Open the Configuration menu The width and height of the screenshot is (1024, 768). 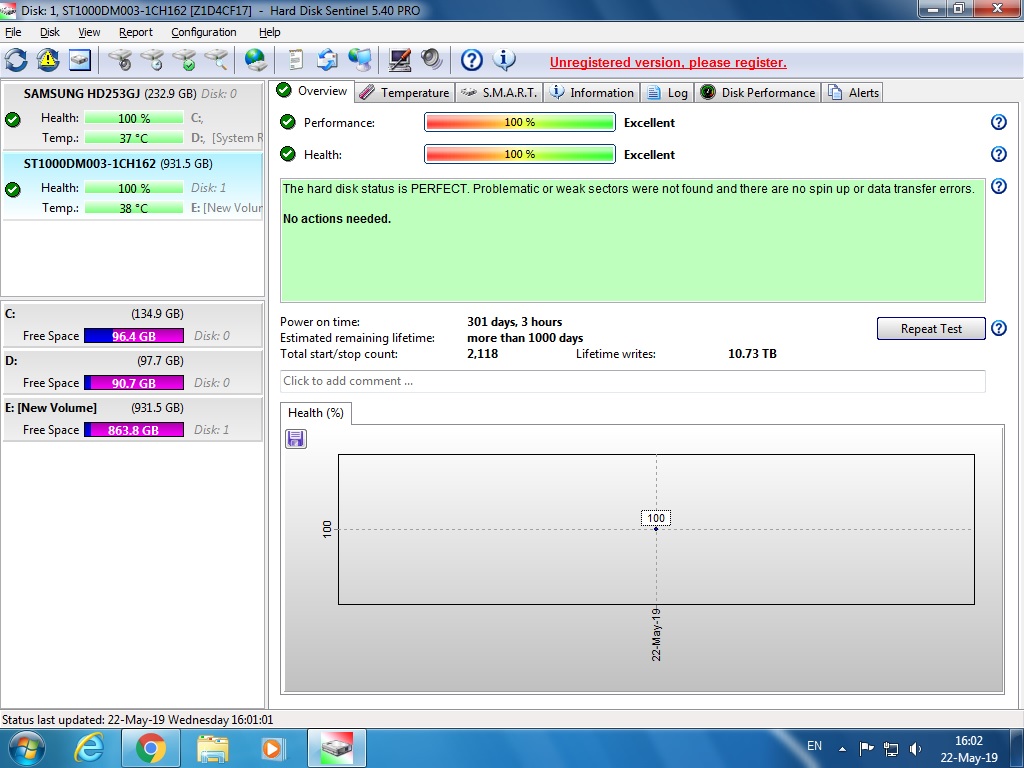point(204,32)
